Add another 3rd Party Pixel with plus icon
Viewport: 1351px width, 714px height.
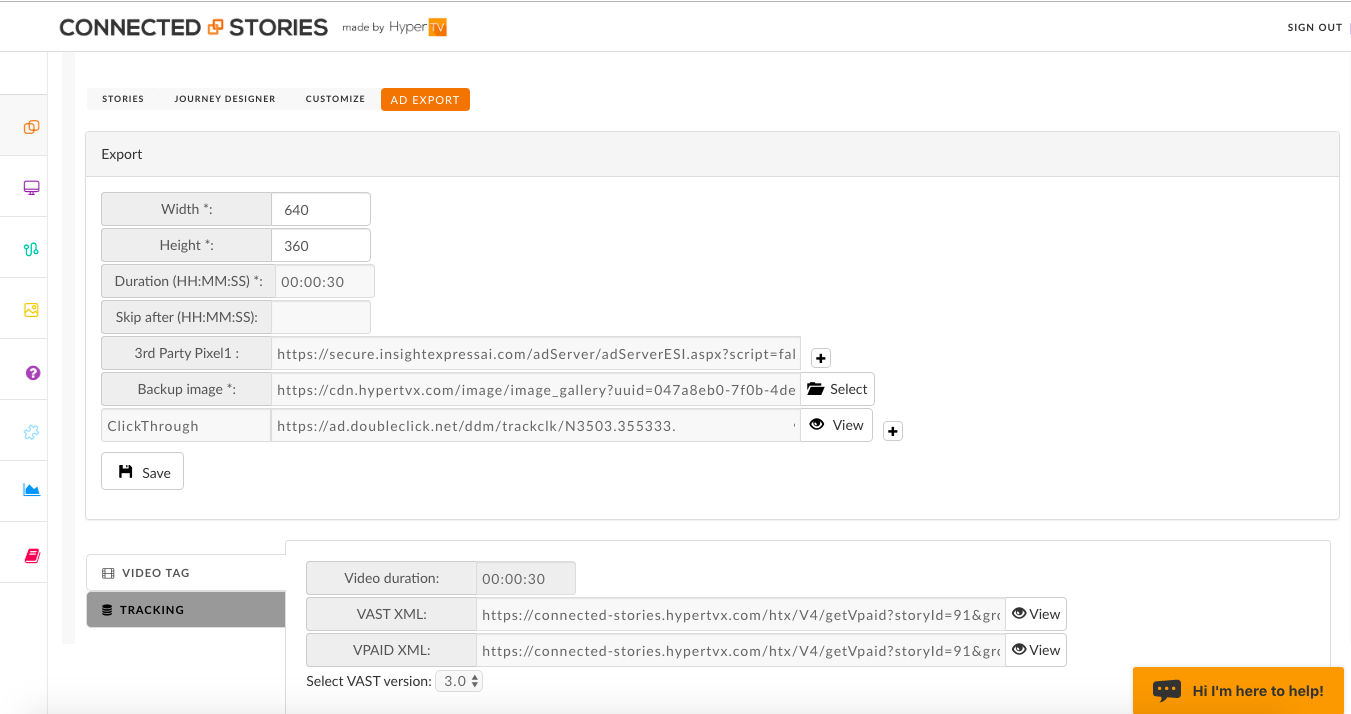click(x=821, y=358)
